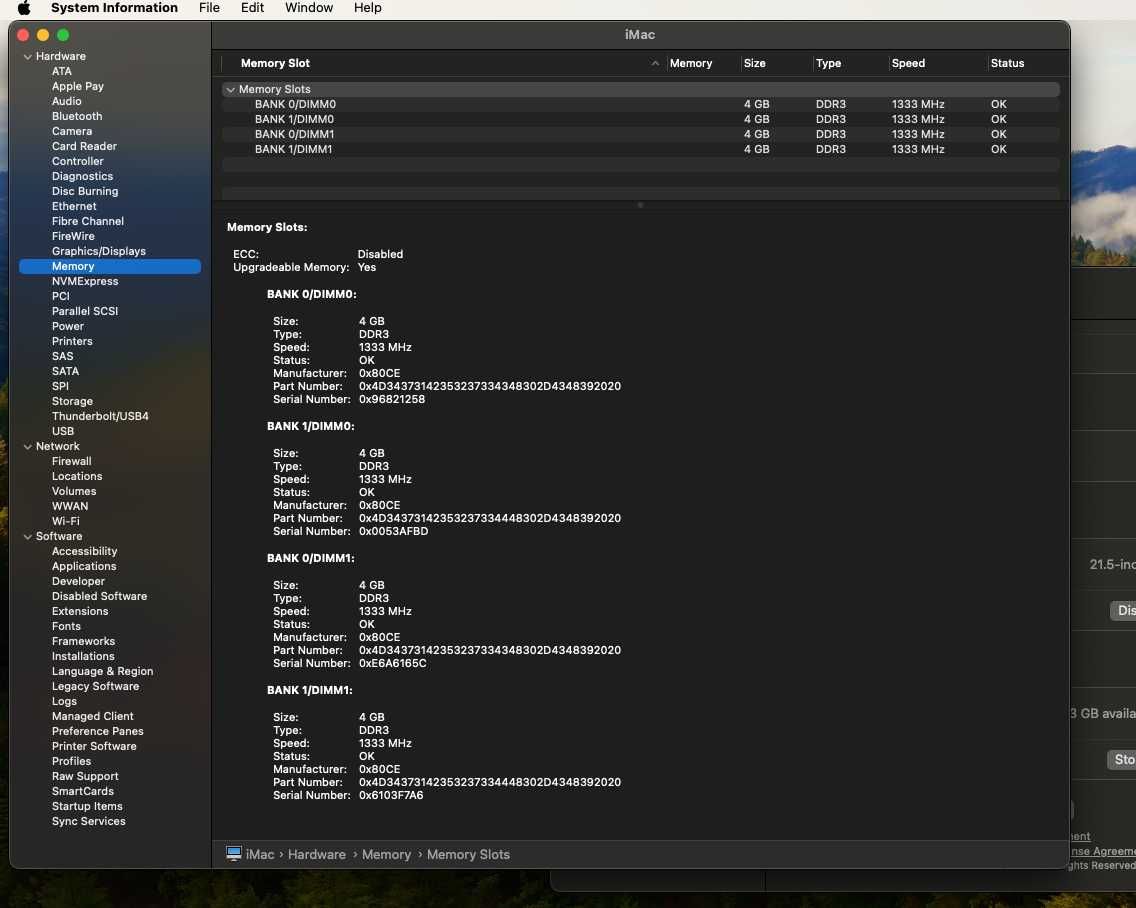The width and height of the screenshot is (1136, 908).
Task: Select Wi-Fi under Network
Action: click(x=66, y=521)
